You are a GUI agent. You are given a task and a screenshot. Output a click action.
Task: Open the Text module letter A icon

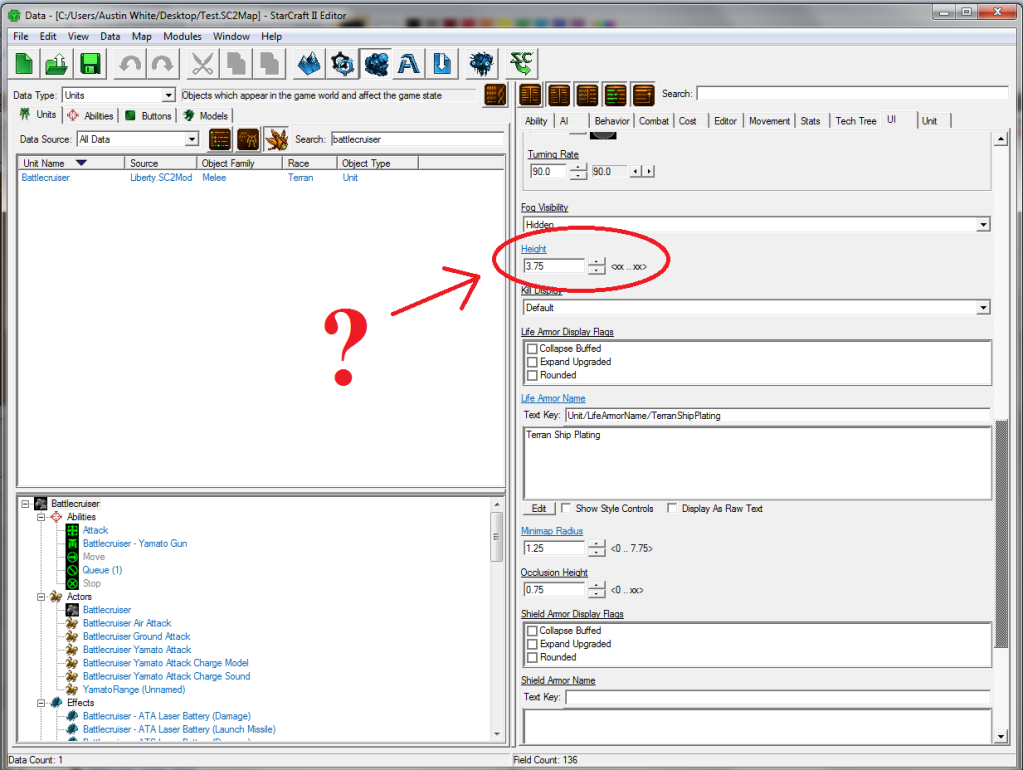pyautogui.click(x=409, y=64)
